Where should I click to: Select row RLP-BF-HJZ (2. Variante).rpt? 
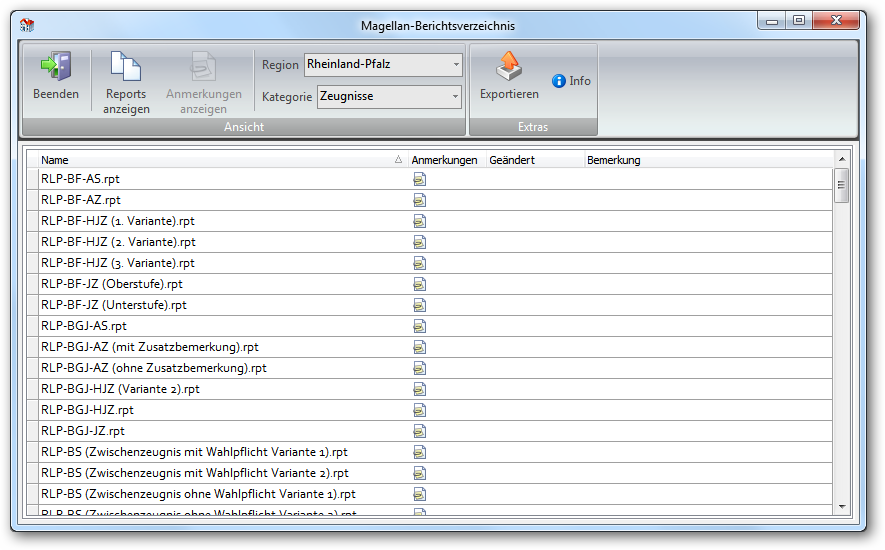(430, 242)
